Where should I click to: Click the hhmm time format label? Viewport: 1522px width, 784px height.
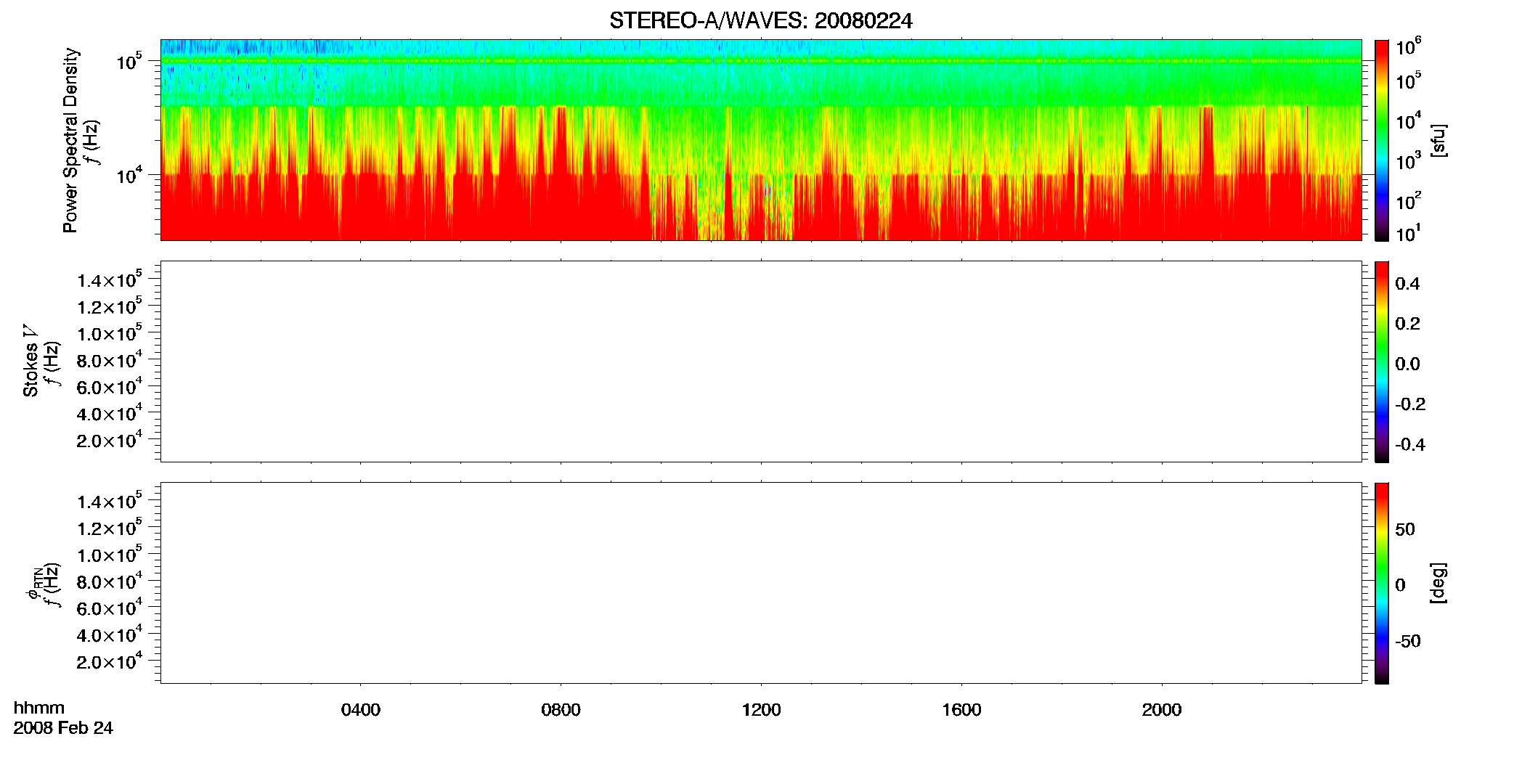39,709
